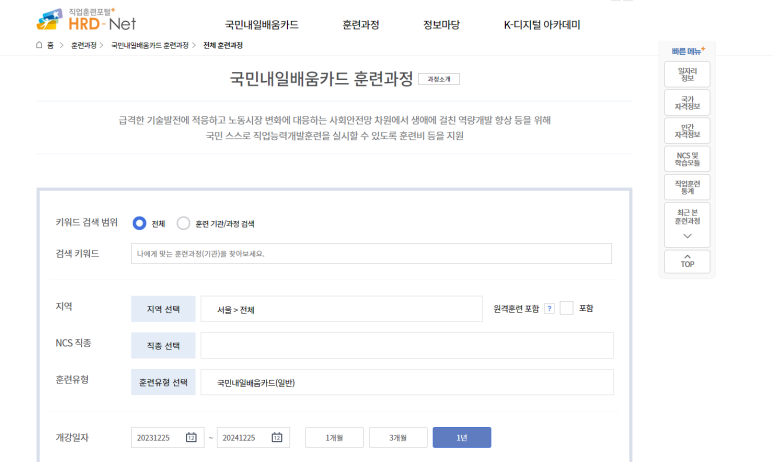Image resolution: width=773 pixels, height=462 pixels.
Task: Click the region field showing 서울 > 전체
Action: 342,309
